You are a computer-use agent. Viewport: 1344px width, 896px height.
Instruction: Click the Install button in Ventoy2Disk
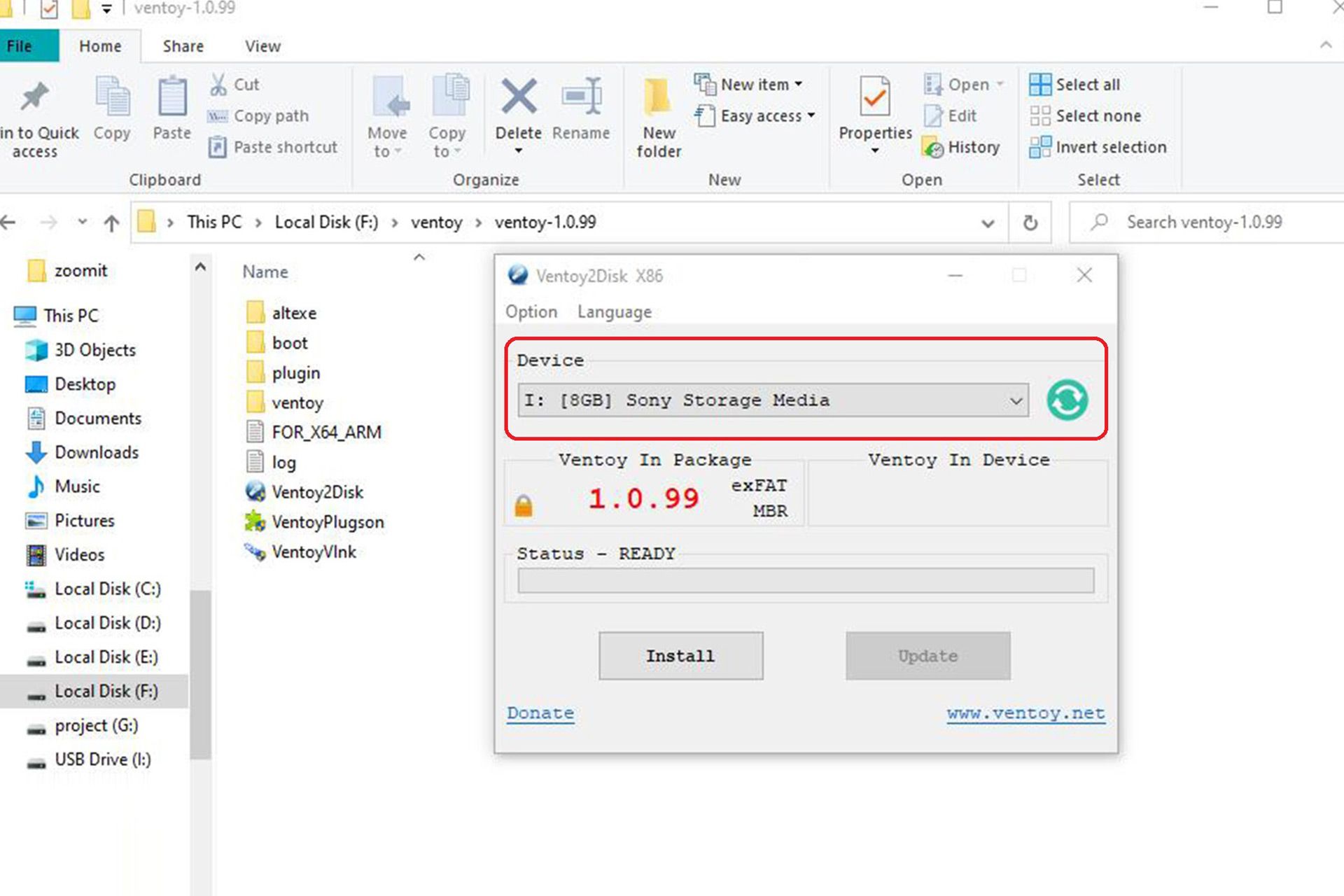[x=680, y=656]
